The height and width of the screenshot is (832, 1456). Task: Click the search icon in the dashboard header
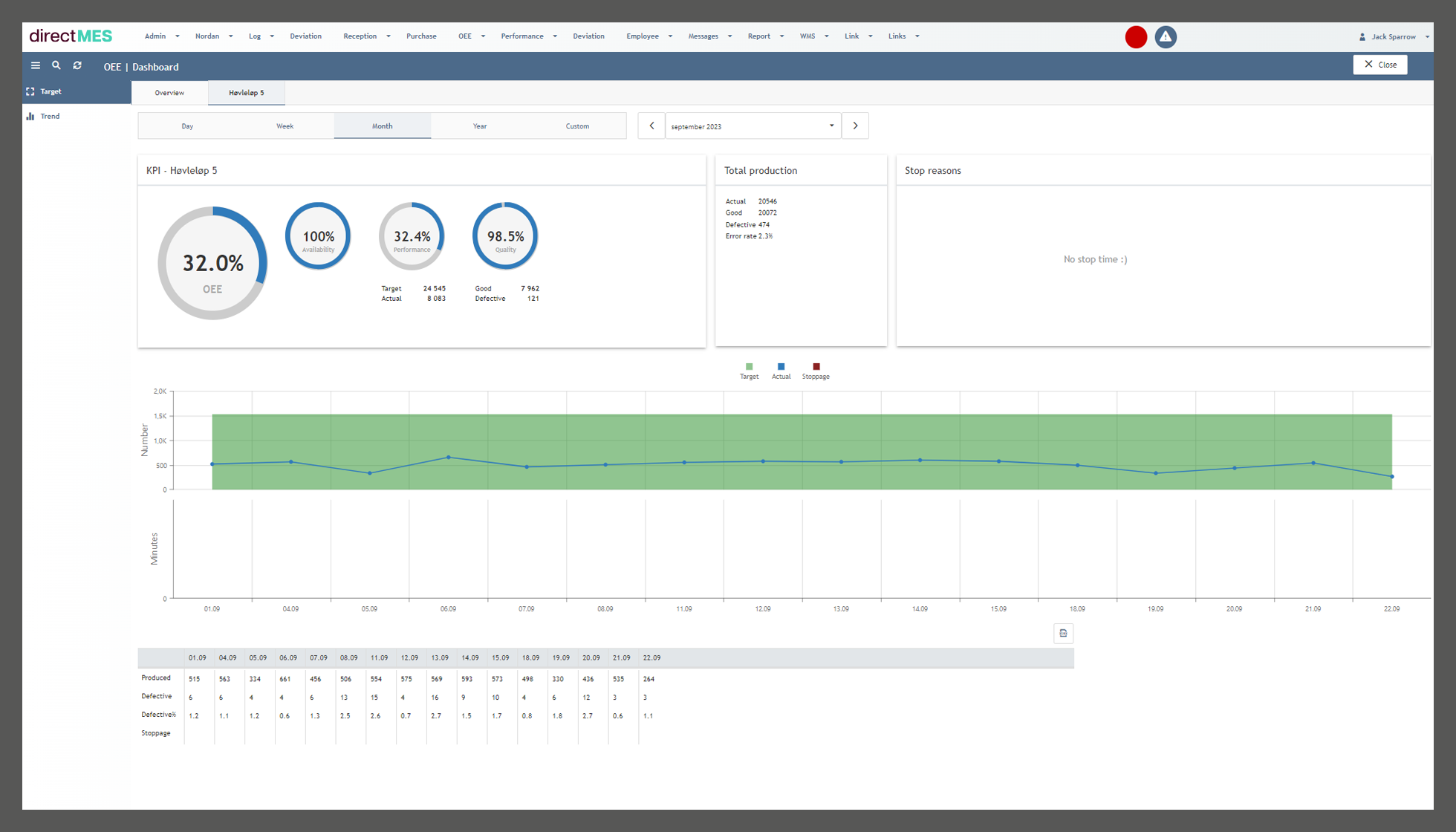pyautogui.click(x=56, y=65)
